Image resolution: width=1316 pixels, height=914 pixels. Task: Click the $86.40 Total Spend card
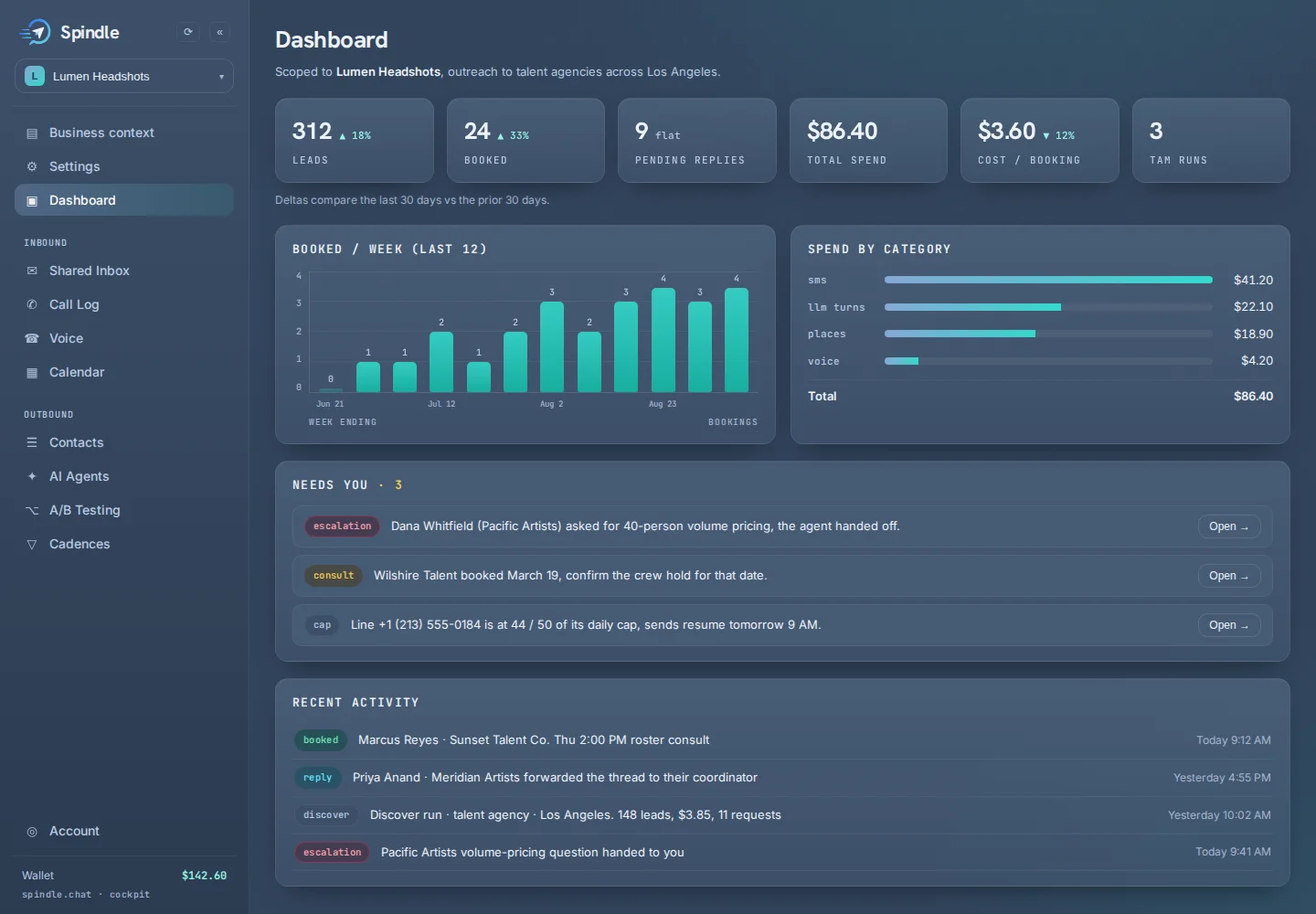tap(868, 141)
